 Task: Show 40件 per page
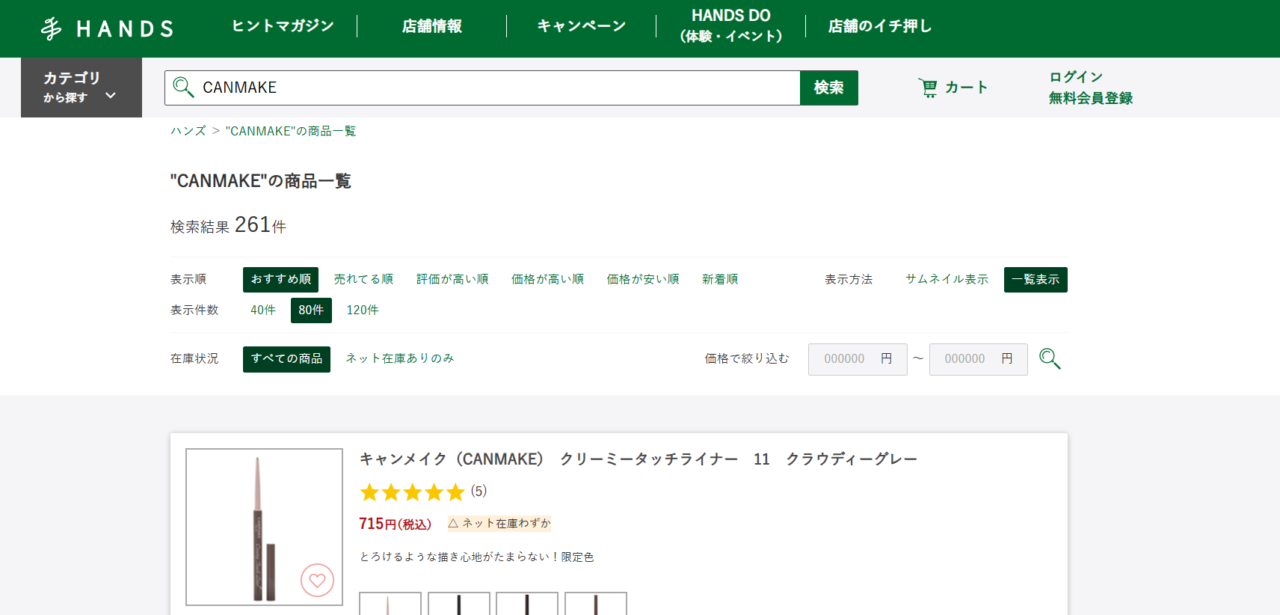pyautogui.click(x=263, y=310)
